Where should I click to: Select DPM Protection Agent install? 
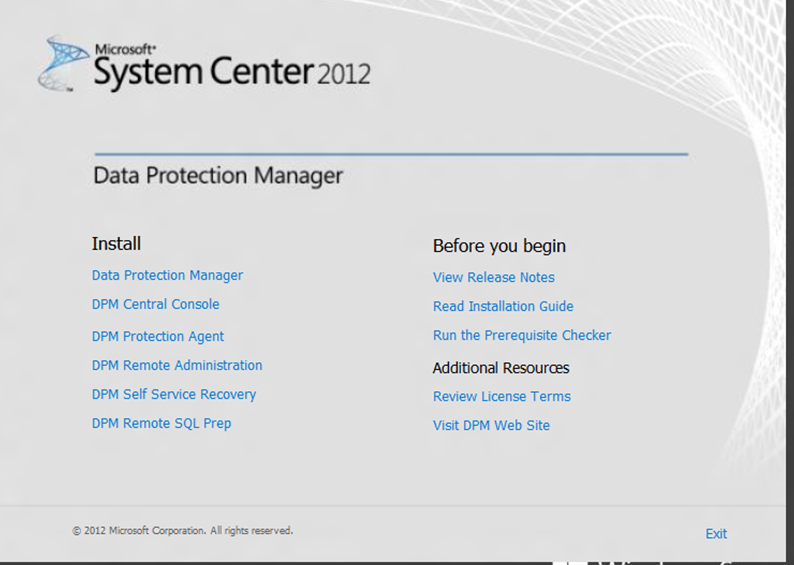(157, 337)
